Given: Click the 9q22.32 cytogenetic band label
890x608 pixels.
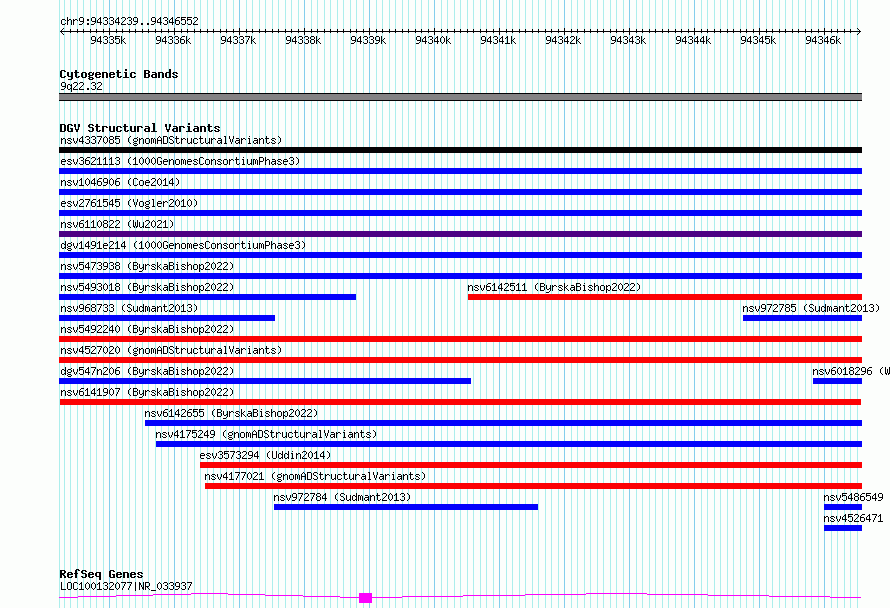Looking at the screenshot, I should tap(81, 86).
